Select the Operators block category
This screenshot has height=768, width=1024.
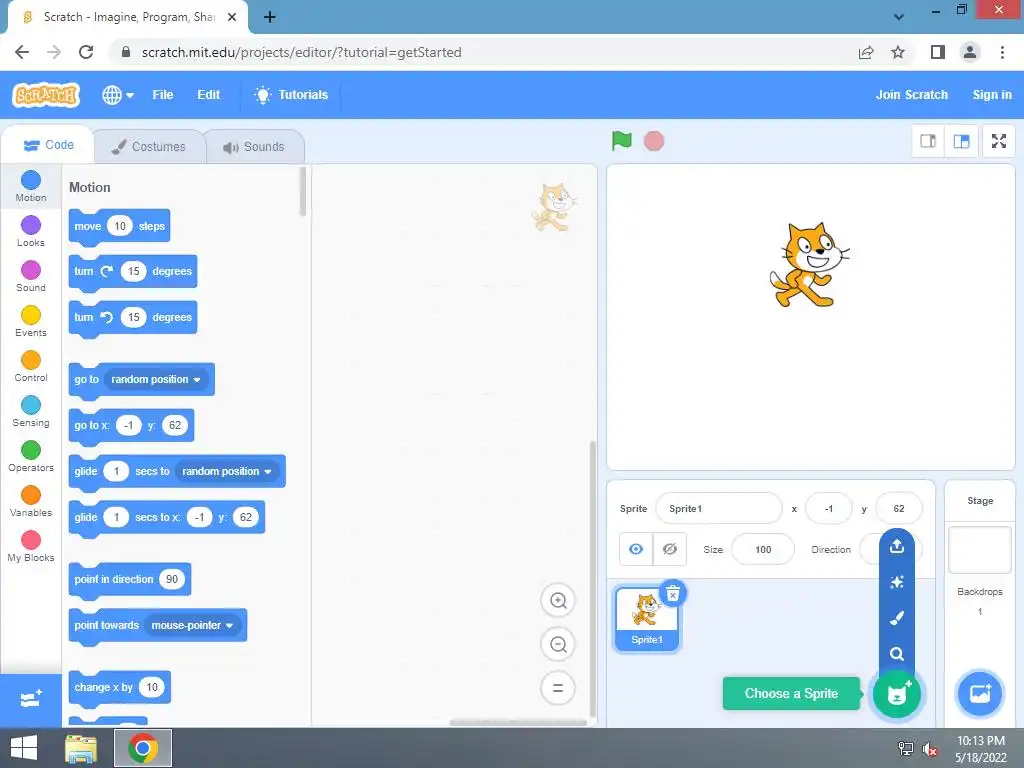31,457
